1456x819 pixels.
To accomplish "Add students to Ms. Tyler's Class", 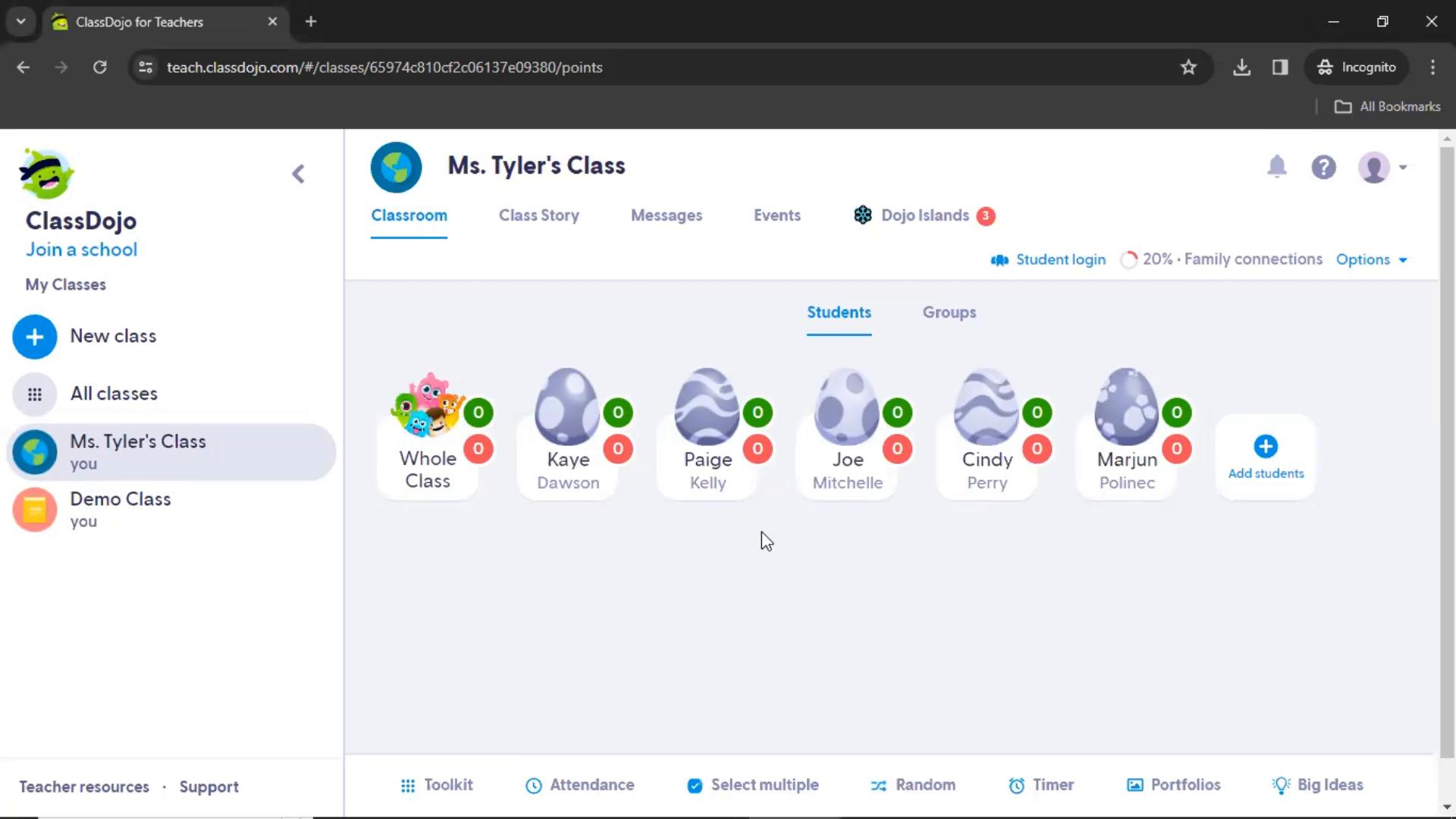I will point(1265,456).
